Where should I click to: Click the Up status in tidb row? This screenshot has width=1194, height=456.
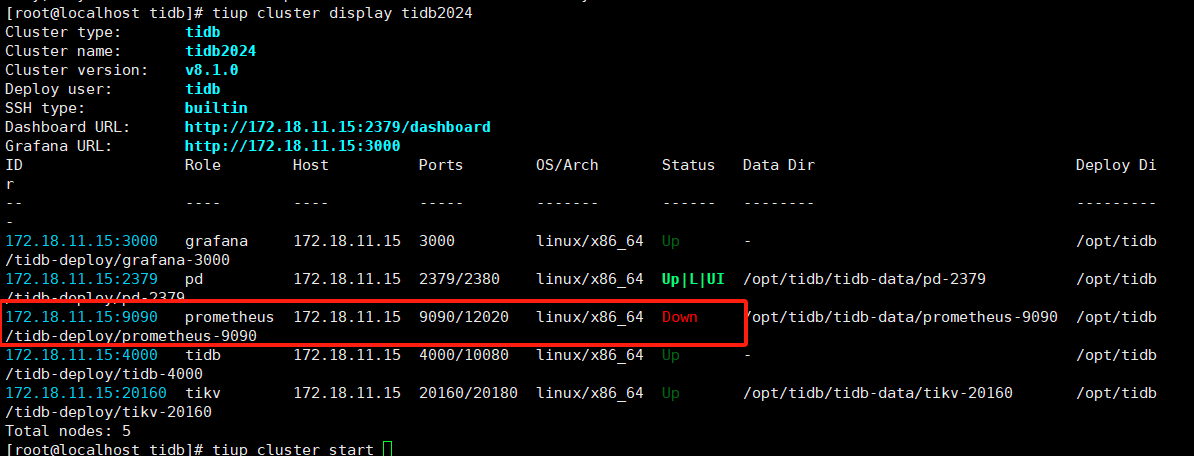[x=671, y=355]
